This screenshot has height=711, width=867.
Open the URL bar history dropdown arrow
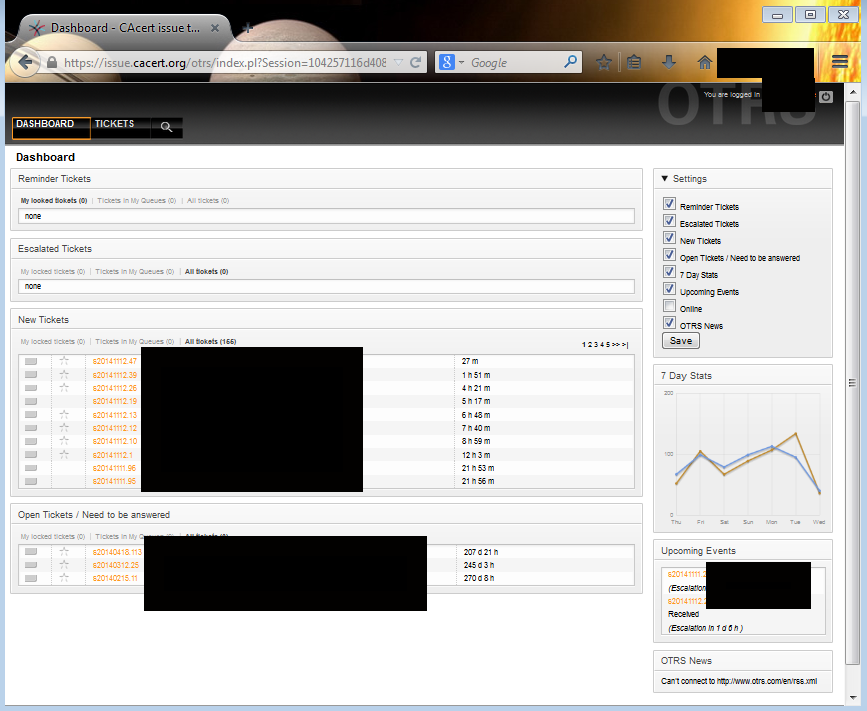click(x=398, y=63)
